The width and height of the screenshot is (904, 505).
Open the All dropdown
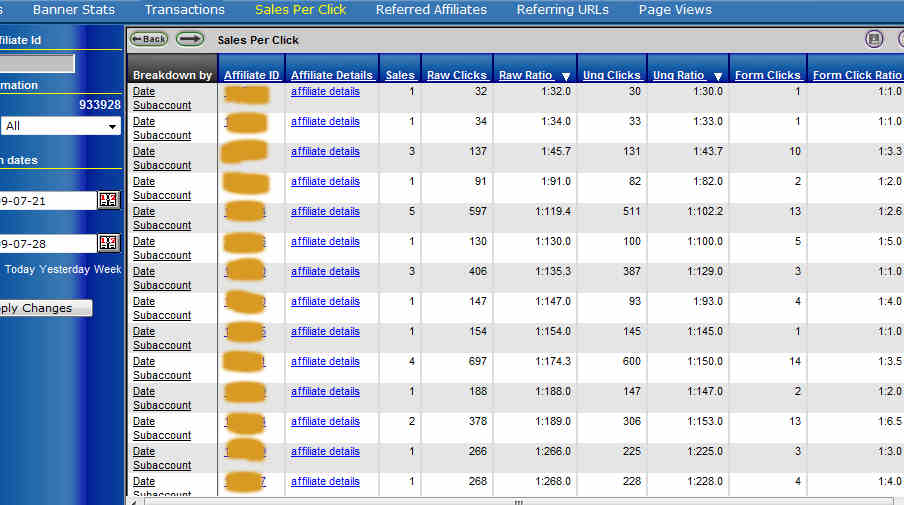(x=61, y=126)
